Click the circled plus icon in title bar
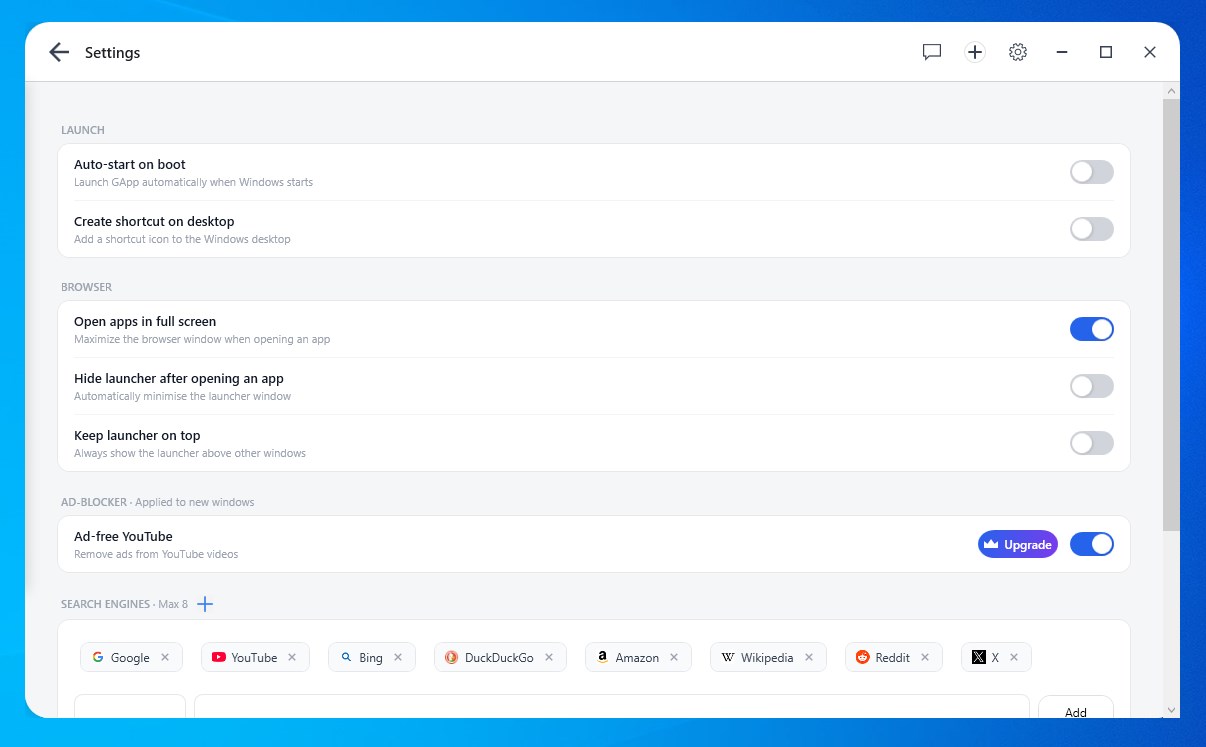The width and height of the screenshot is (1206, 747). (x=975, y=52)
